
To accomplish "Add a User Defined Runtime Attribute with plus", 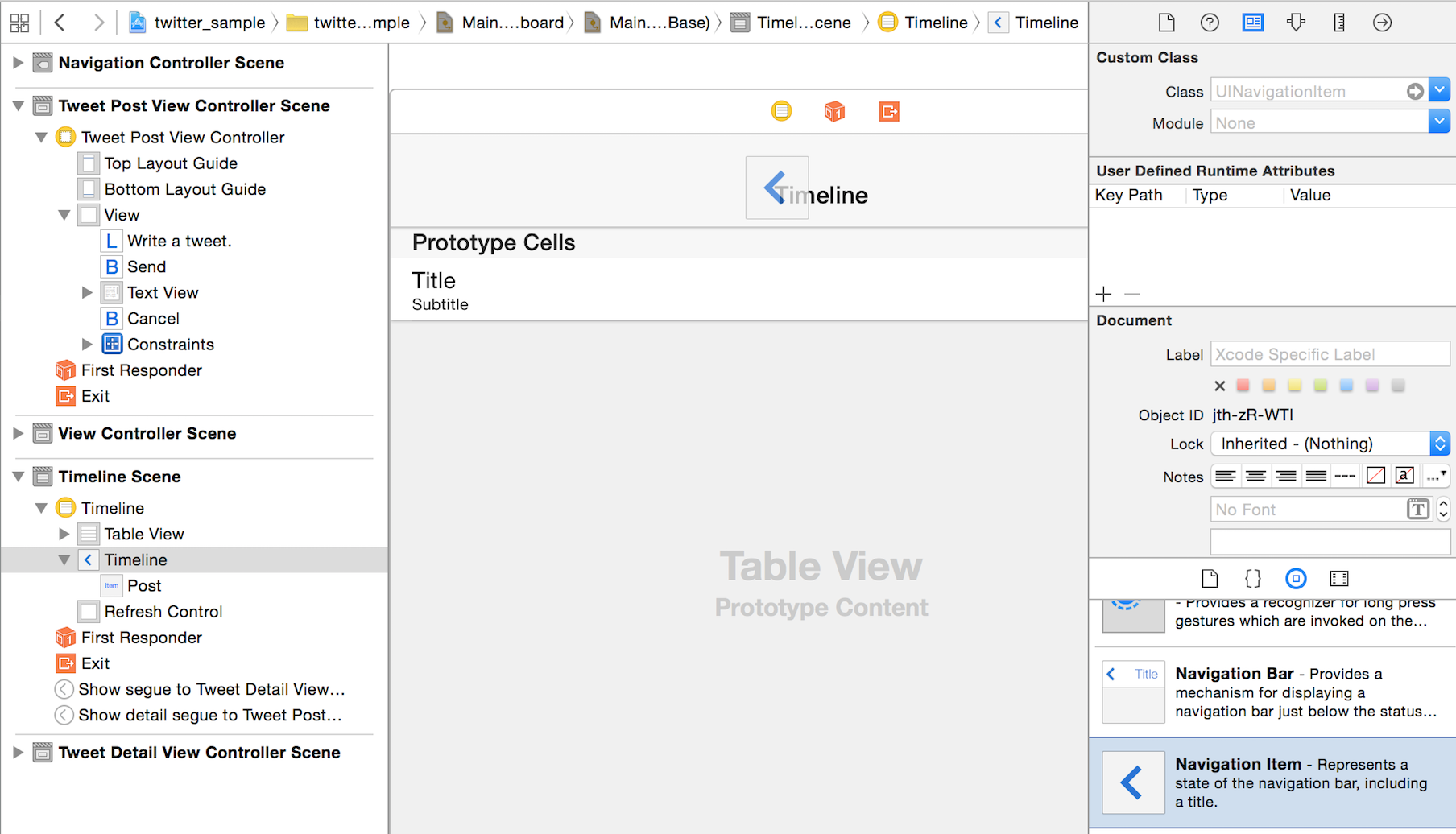I will pyautogui.click(x=1103, y=294).
